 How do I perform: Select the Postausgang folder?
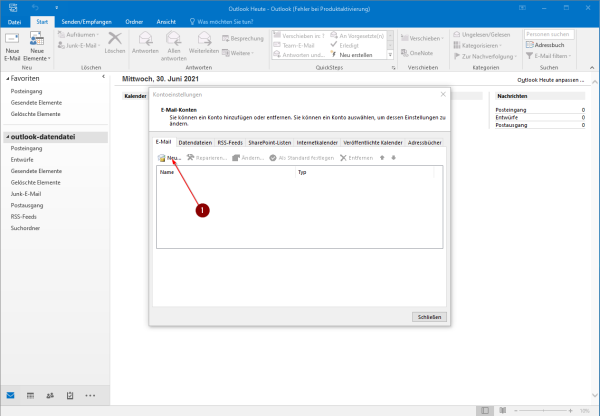coord(27,205)
